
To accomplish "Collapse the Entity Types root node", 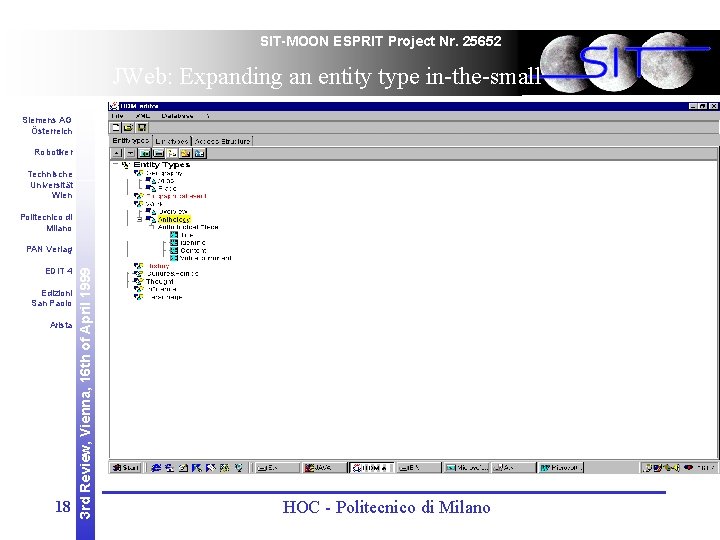I will click(116, 164).
